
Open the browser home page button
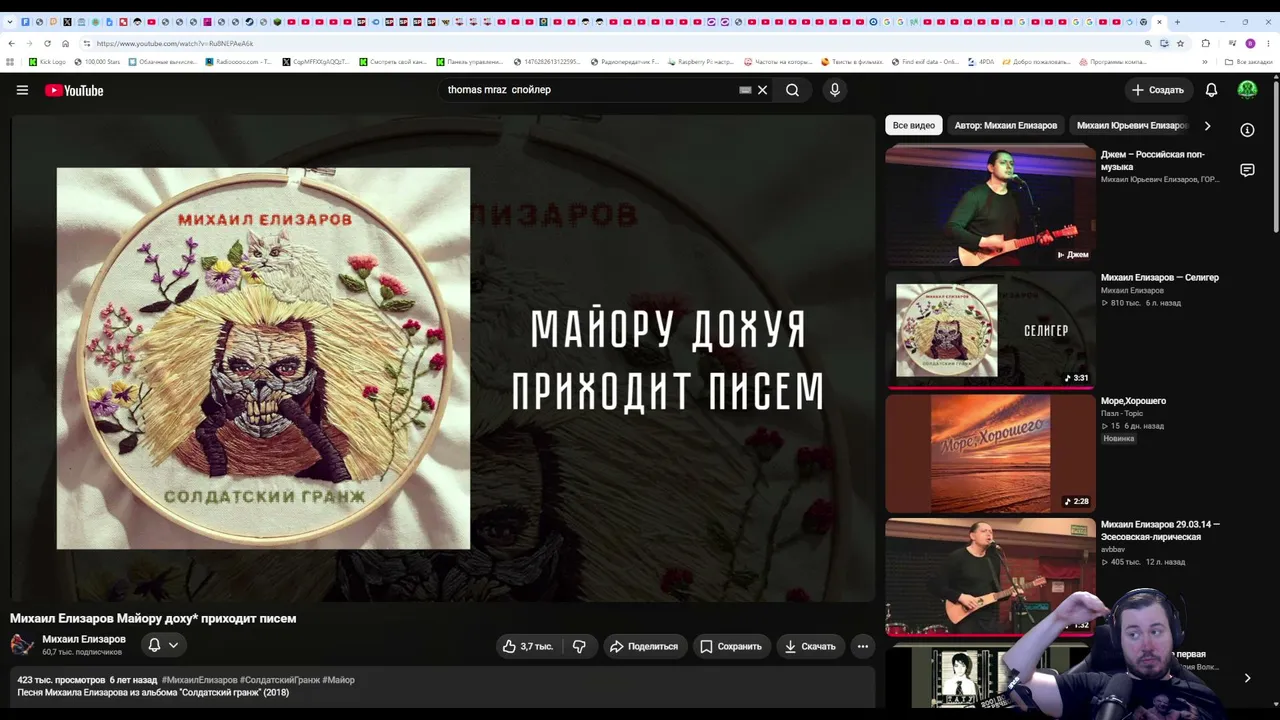(65, 43)
